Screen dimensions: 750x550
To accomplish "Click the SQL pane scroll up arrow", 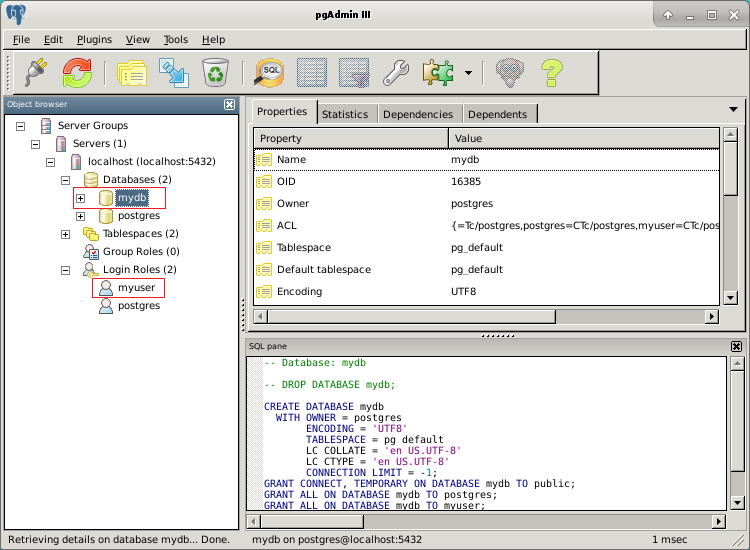I will pos(738,363).
